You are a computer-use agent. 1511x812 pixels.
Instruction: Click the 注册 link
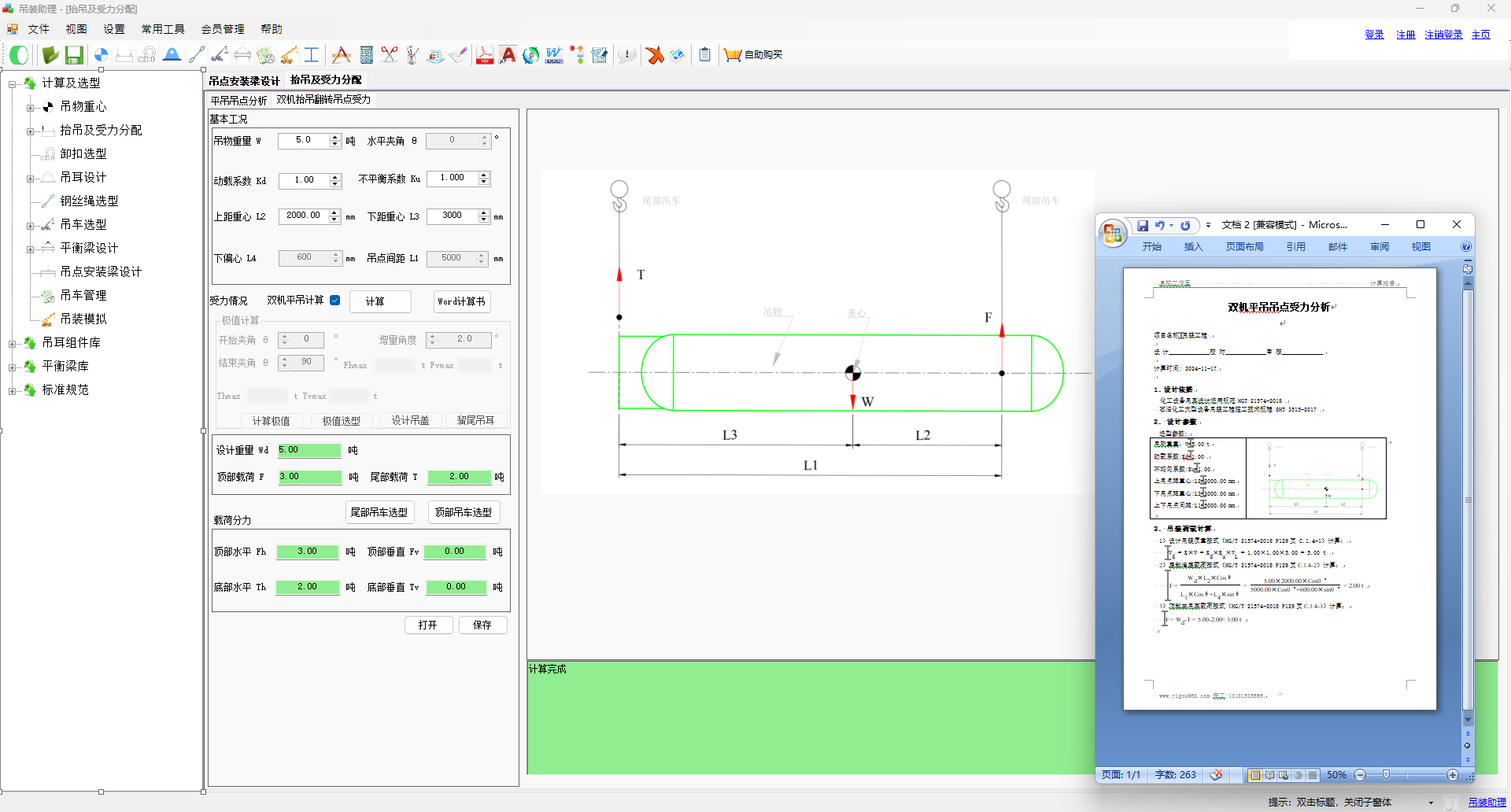(x=1406, y=35)
